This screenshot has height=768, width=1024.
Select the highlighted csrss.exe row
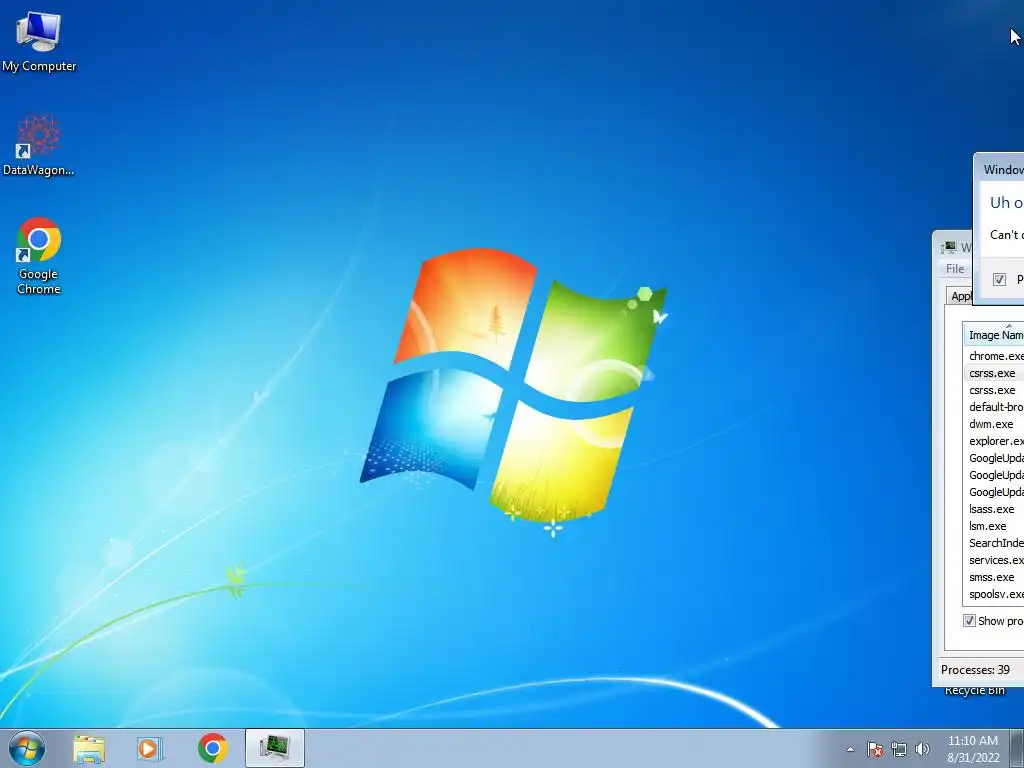pyautogui.click(x=994, y=373)
